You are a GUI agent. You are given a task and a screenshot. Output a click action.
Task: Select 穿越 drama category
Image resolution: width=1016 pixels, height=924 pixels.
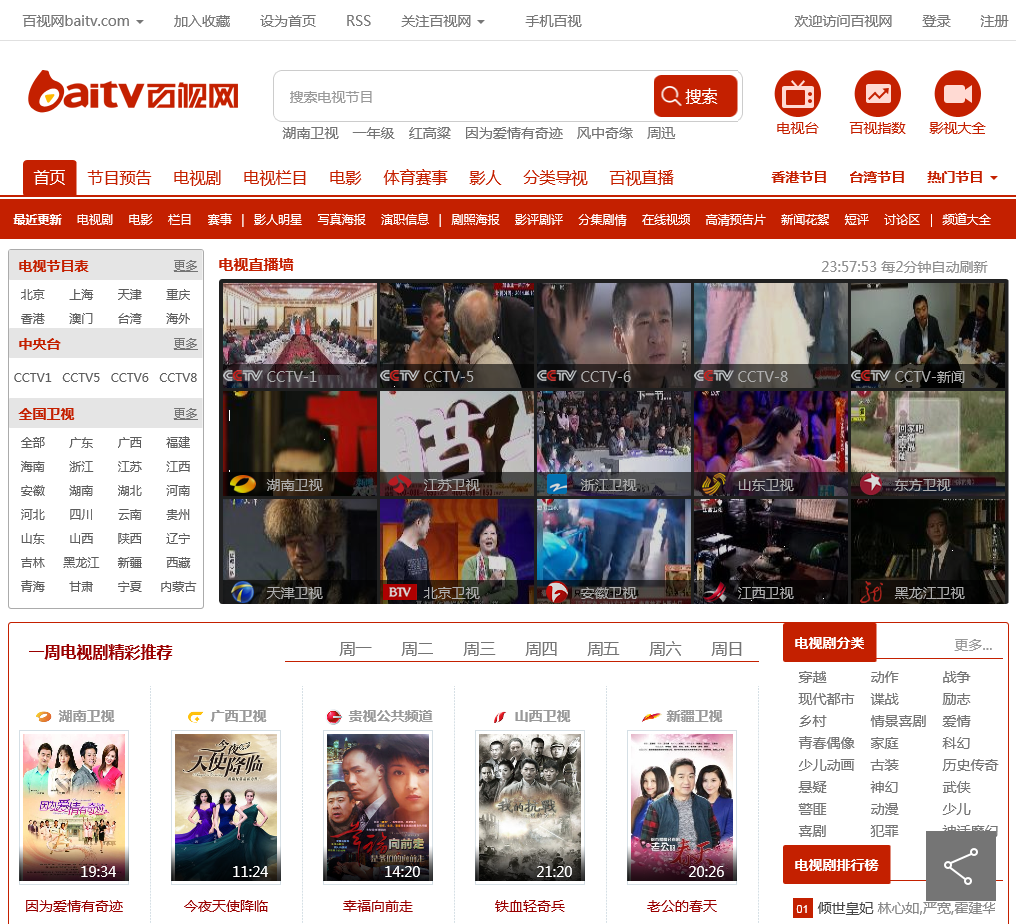click(813, 677)
